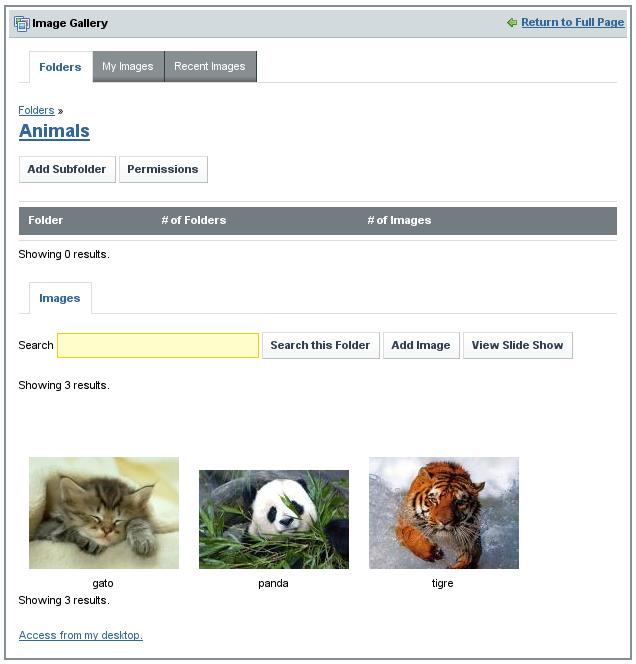Go to the Folders breadcrumb link
Screen dimensions: 636x664
click(36, 110)
